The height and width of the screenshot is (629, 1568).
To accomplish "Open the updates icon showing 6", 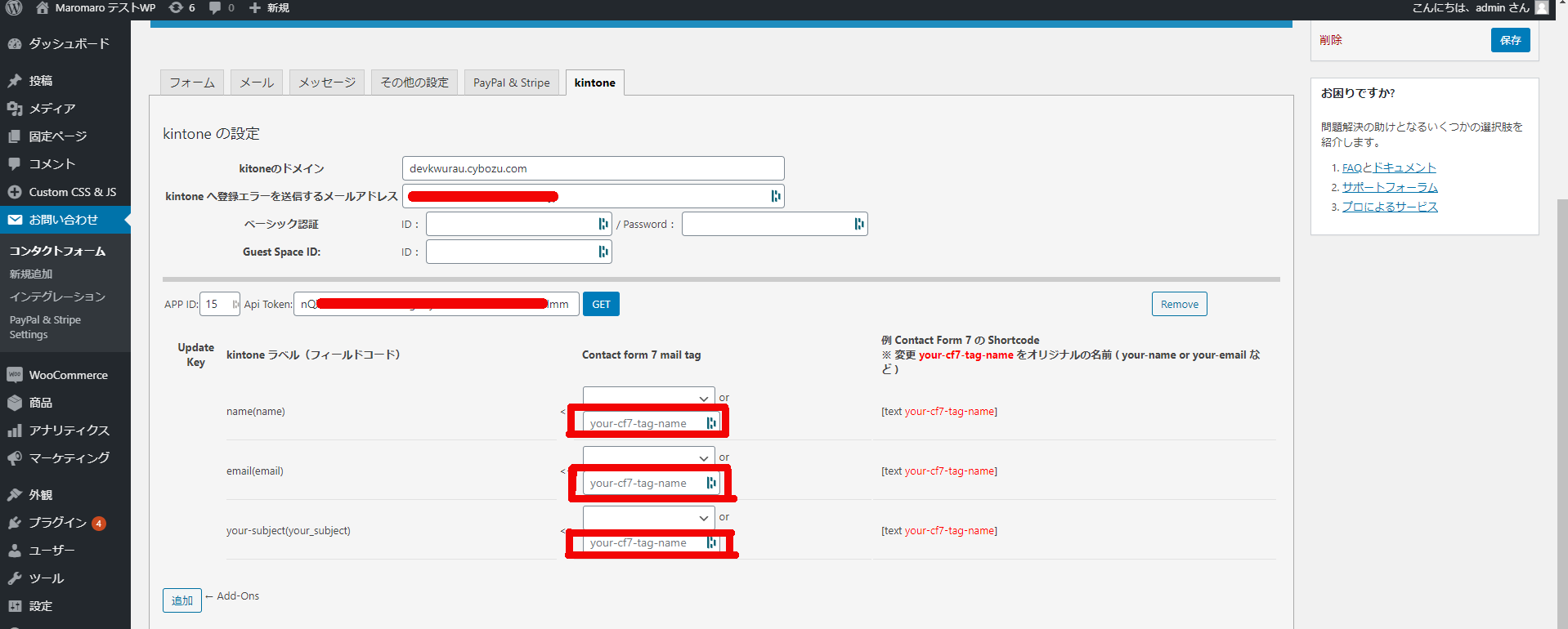I will pyautogui.click(x=176, y=8).
